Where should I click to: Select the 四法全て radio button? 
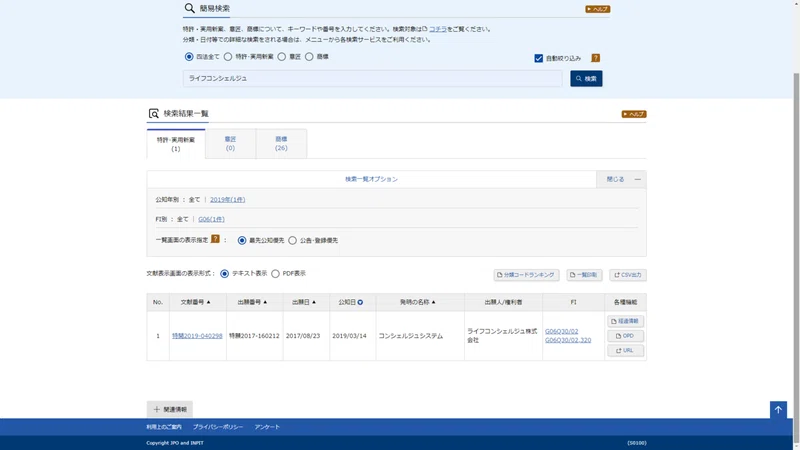click(189, 57)
